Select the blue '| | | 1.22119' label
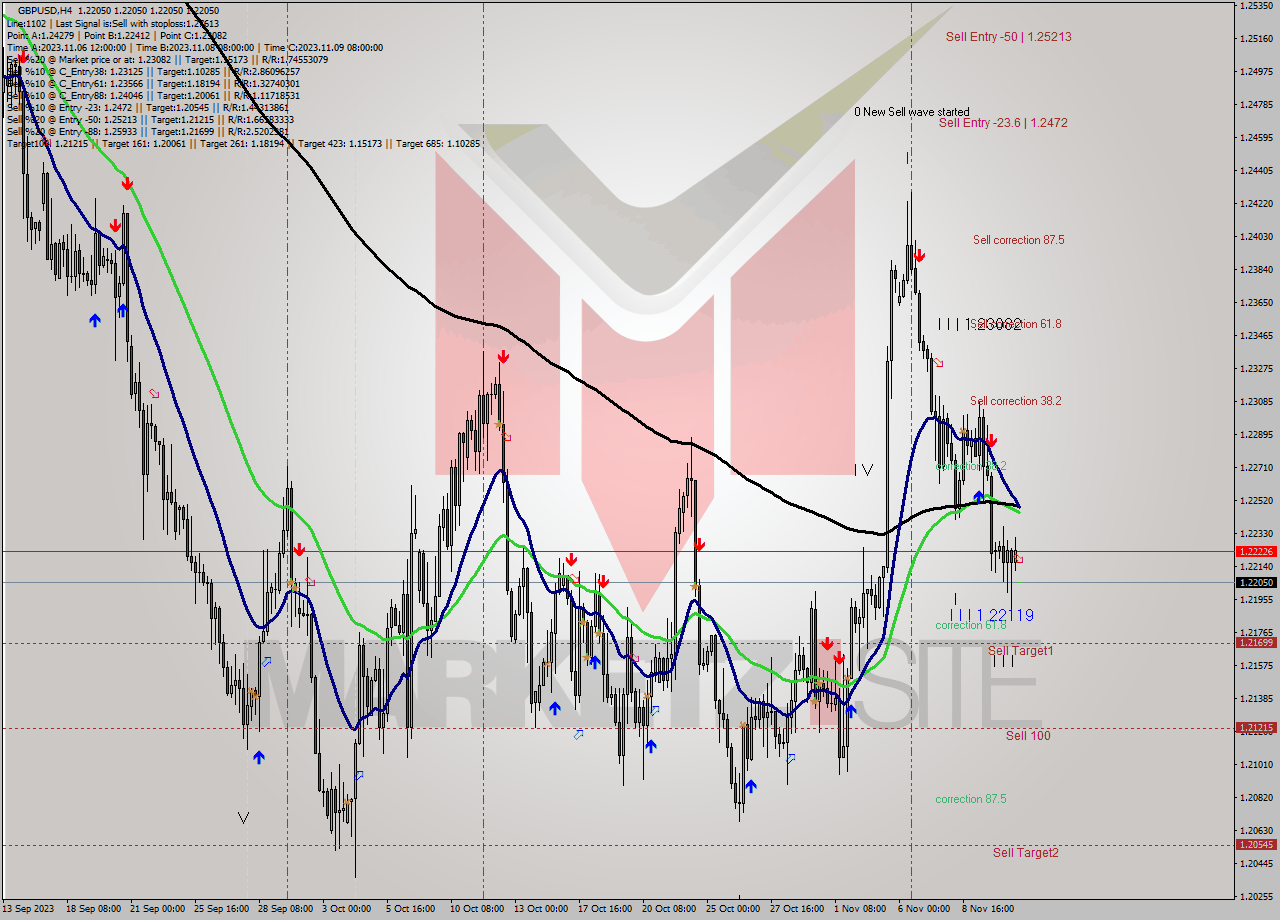 991,615
